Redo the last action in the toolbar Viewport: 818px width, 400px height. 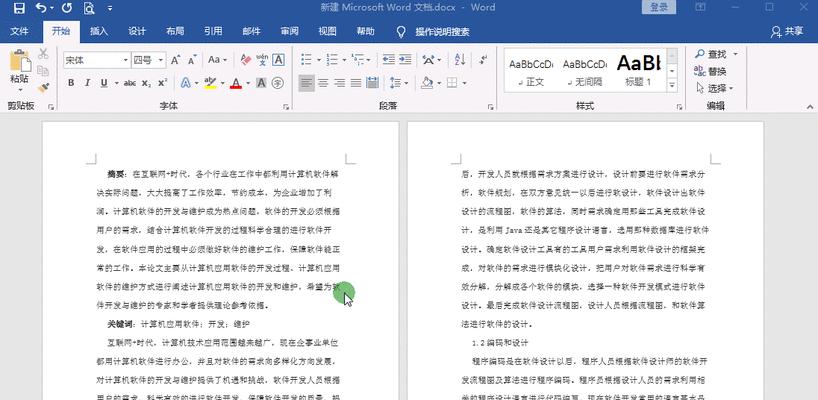(x=67, y=8)
